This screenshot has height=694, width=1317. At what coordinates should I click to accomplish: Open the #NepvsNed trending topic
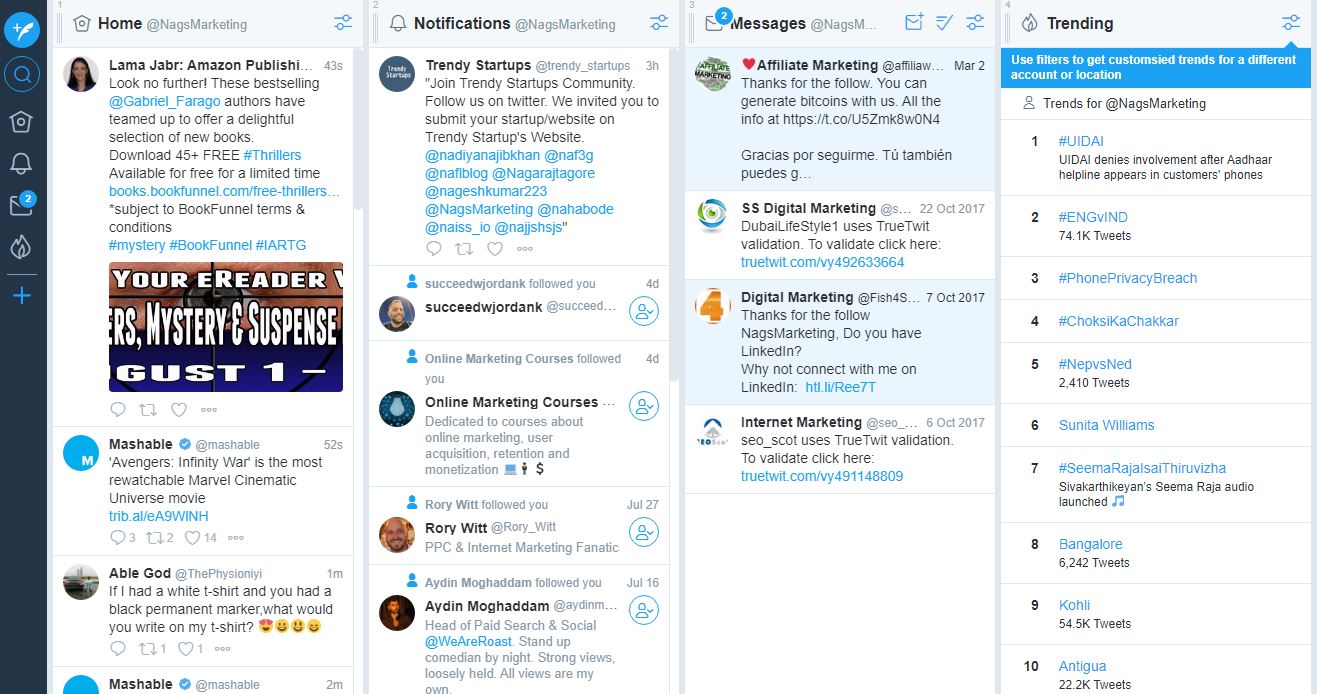[x=1095, y=364]
